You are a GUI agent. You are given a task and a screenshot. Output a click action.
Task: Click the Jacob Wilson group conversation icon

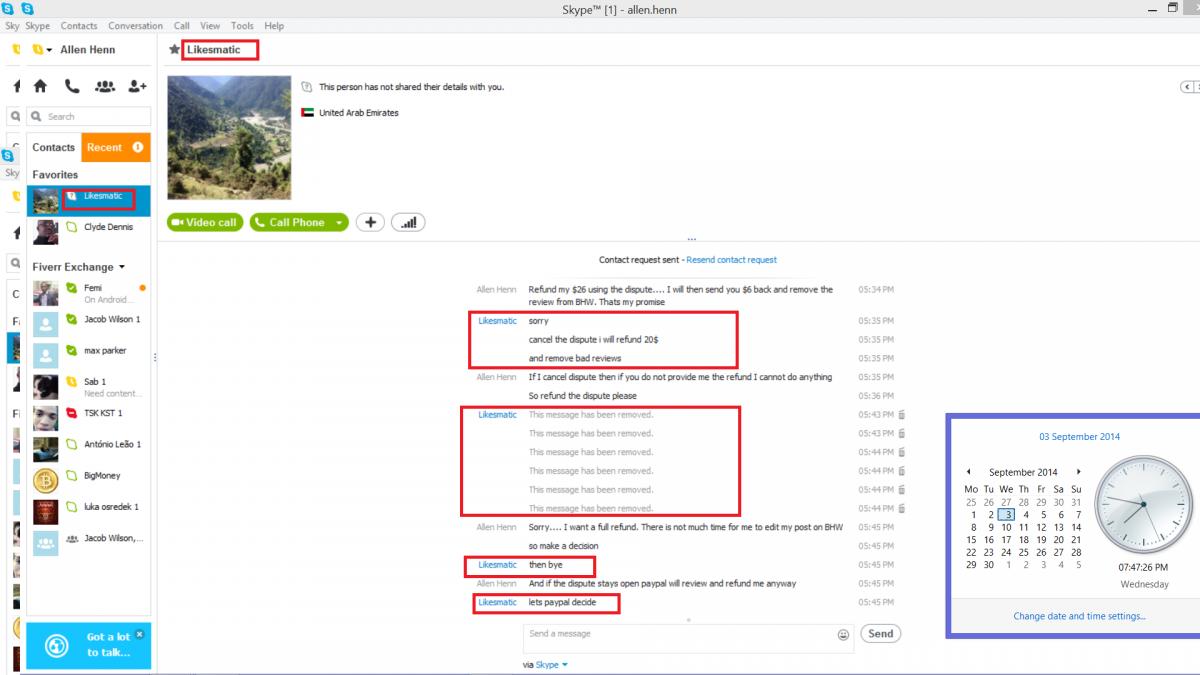click(45, 543)
